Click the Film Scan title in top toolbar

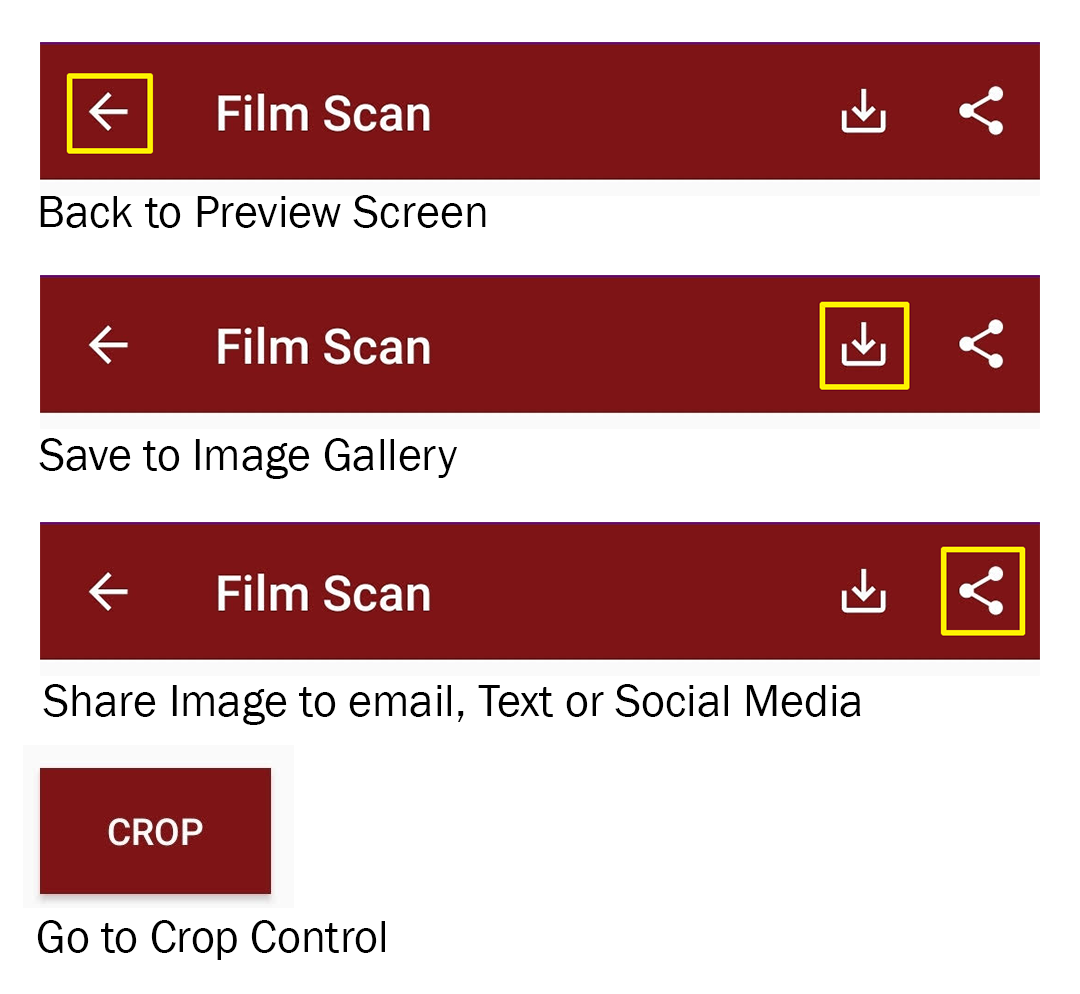click(323, 114)
